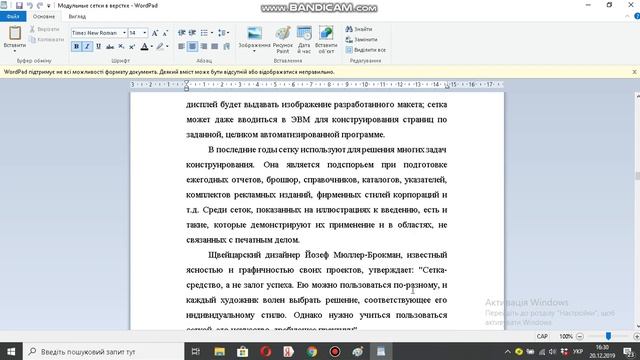
Task: Open the quick access toolbar customization arrow
Action: pos(49,6)
